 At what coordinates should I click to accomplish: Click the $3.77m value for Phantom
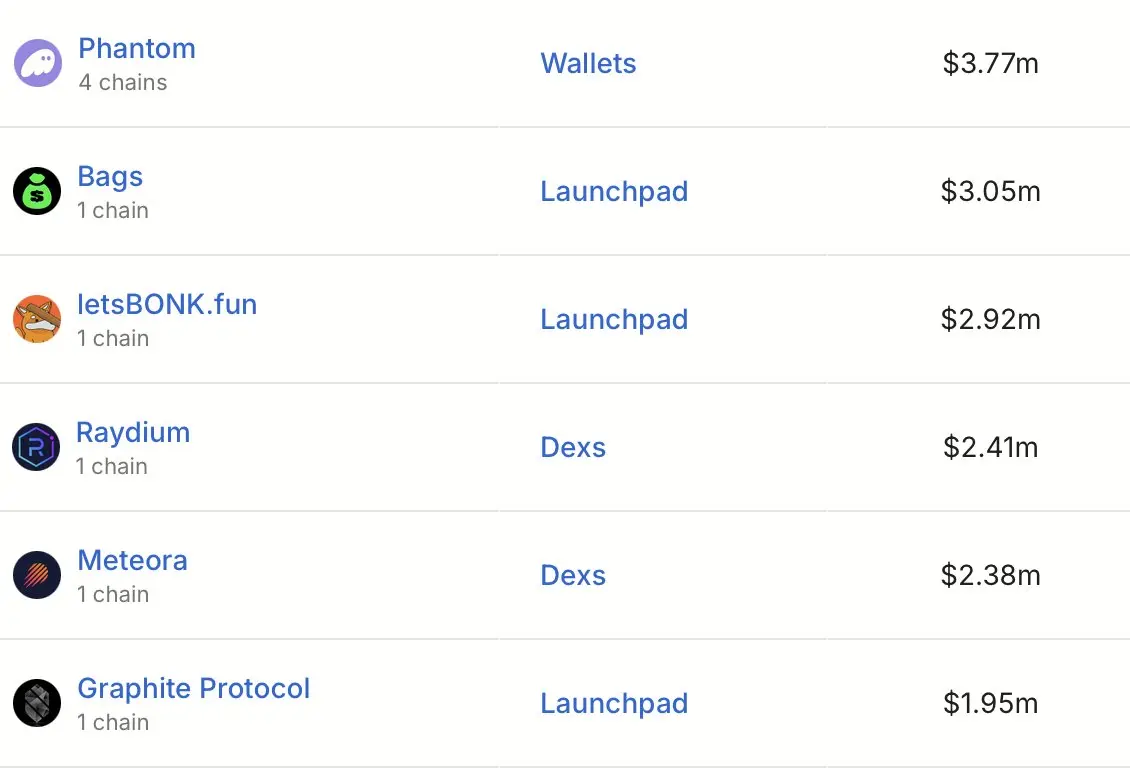pos(990,63)
